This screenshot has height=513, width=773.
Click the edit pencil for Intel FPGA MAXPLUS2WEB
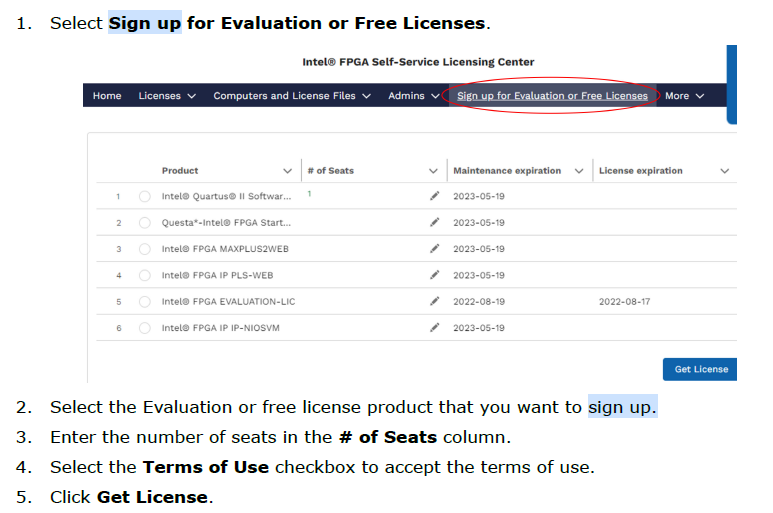point(434,248)
